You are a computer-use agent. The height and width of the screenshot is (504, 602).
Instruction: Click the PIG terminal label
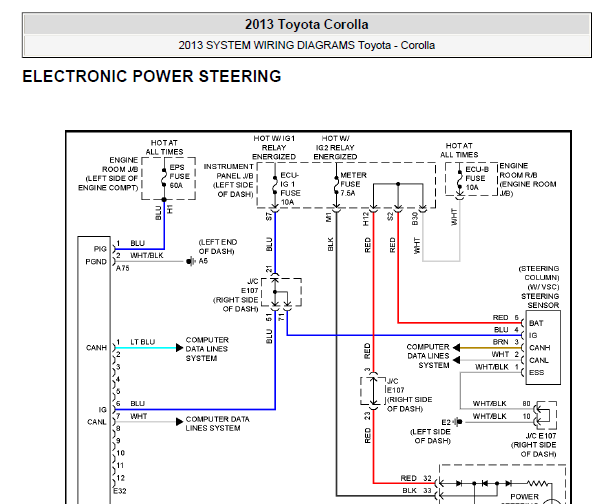click(x=100, y=249)
